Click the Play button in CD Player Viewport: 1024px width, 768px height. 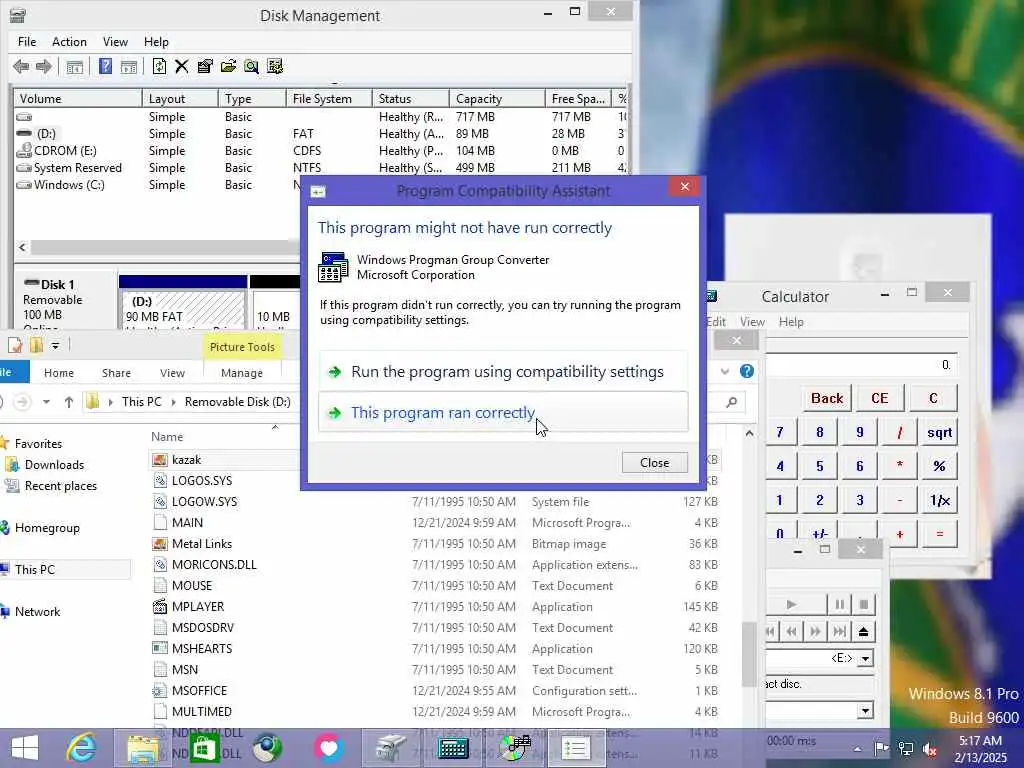tap(791, 605)
